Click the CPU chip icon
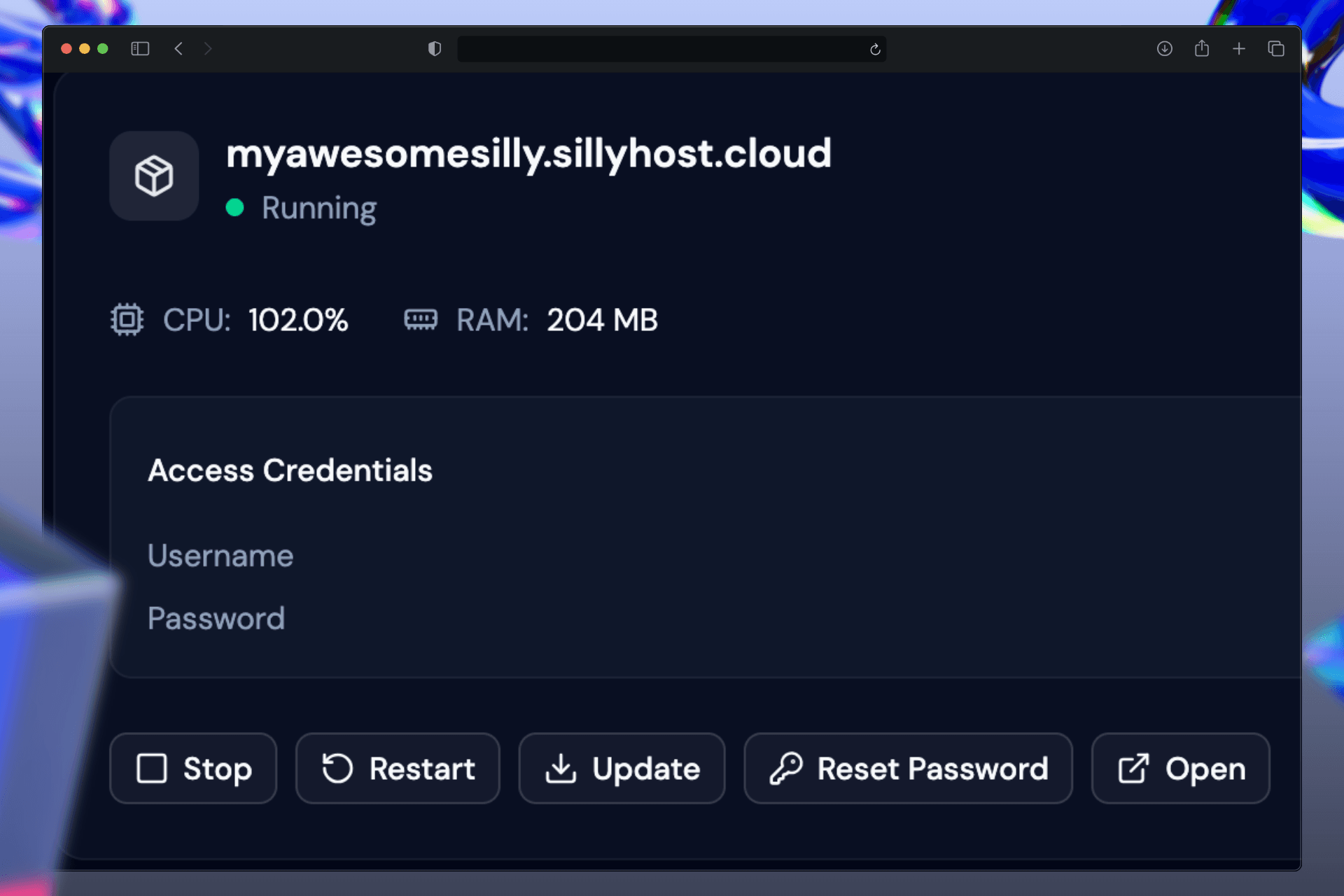 click(127, 320)
